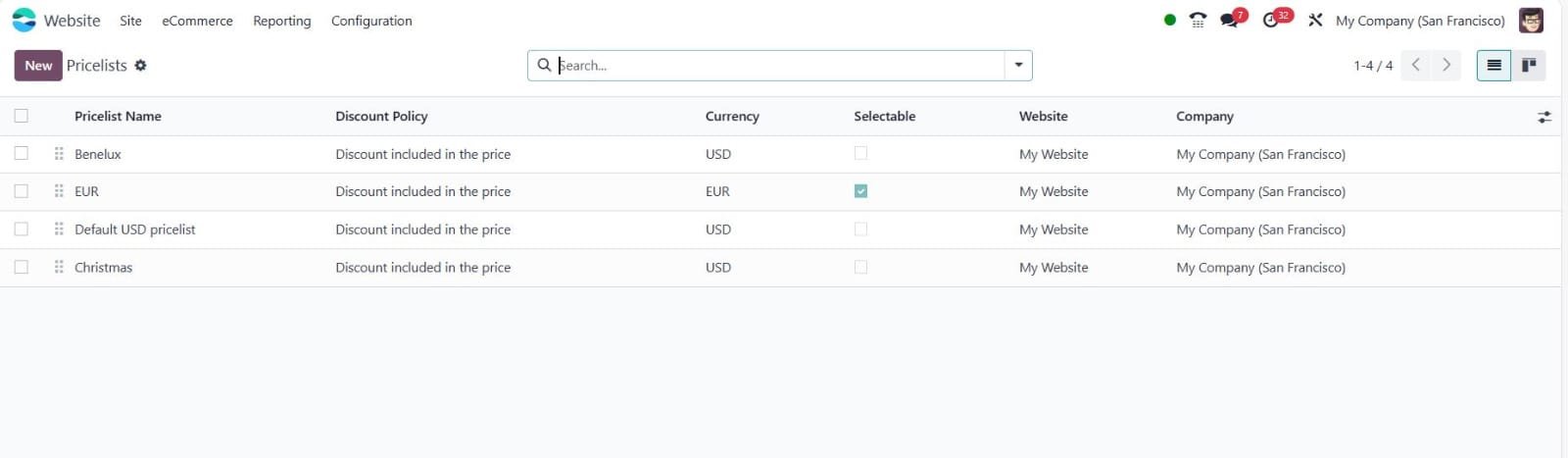Toggle Selectable for the Benelux pricelist
The image size is (1568, 458).
pyautogui.click(x=860, y=153)
